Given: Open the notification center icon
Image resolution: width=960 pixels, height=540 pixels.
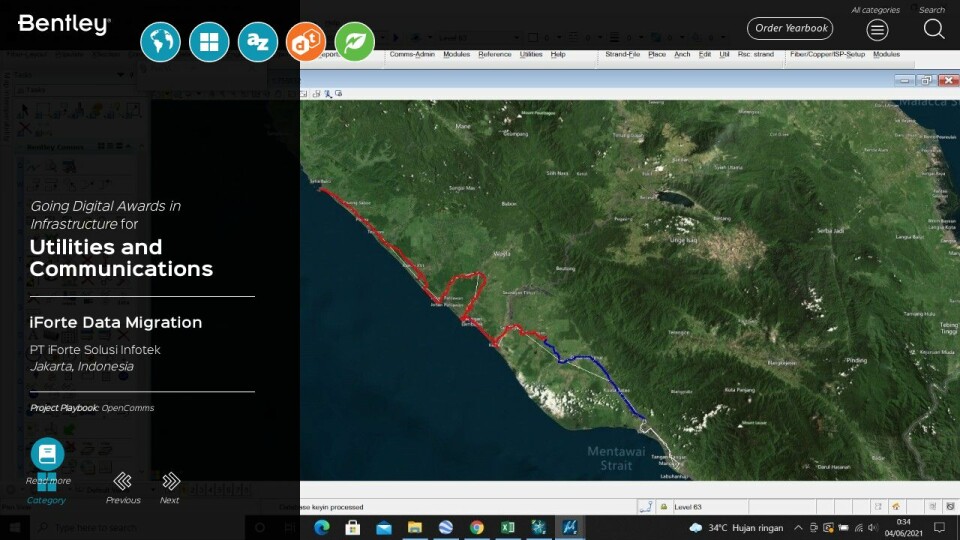Looking at the screenshot, I should (939, 528).
